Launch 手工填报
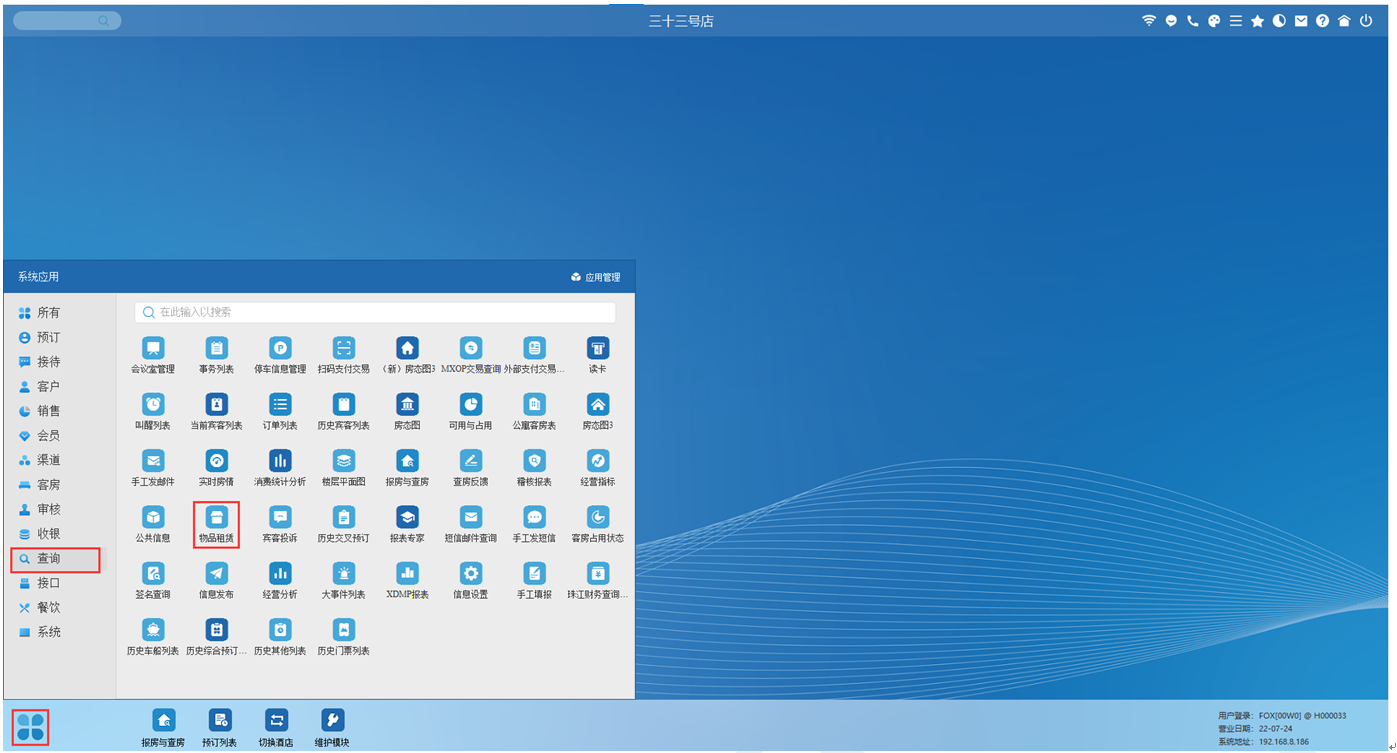The height and width of the screenshot is (753, 1397). [535, 573]
